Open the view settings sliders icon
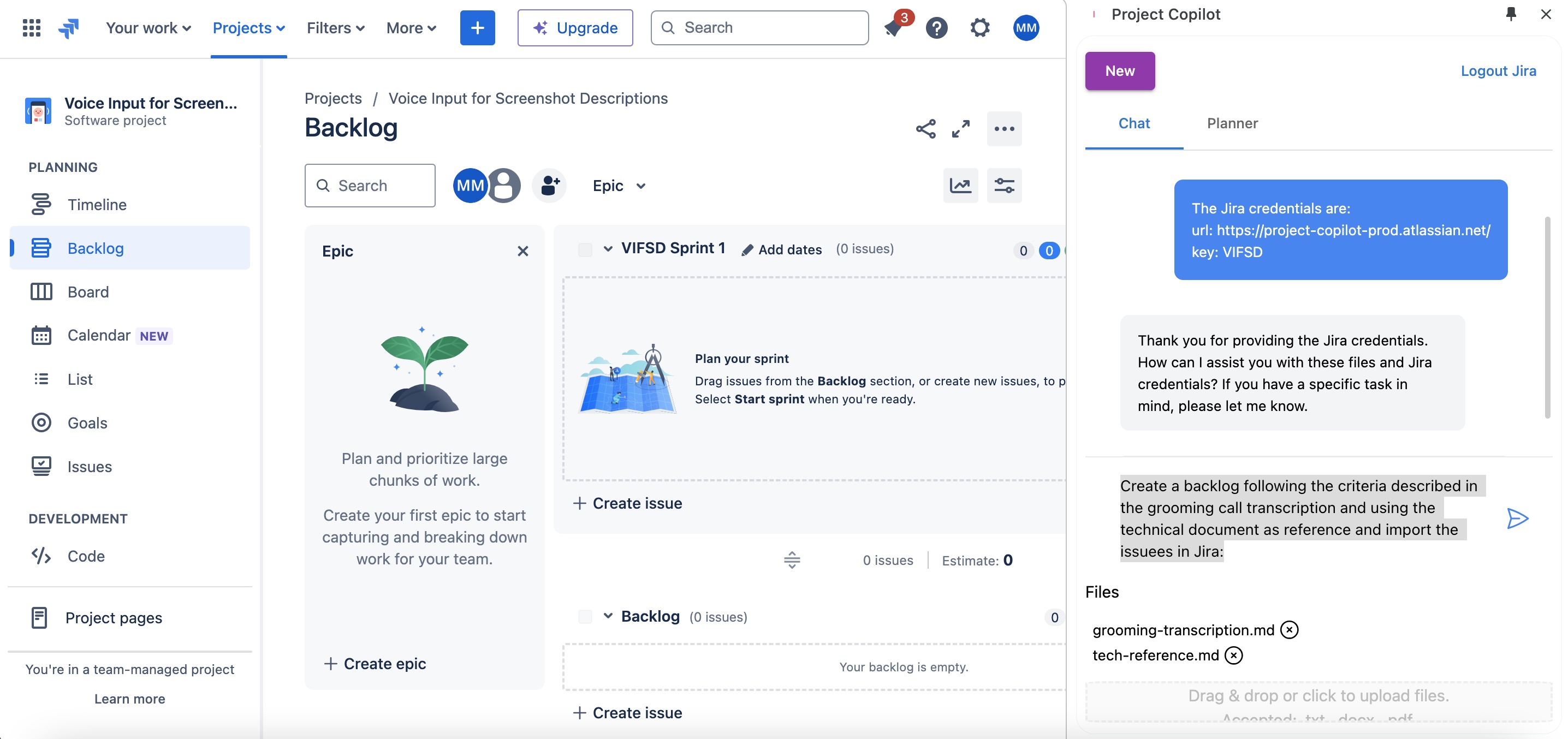Image resolution: width=1568 pixels, height=739 pixels. pyautogui.click(x=1003, y=185)
